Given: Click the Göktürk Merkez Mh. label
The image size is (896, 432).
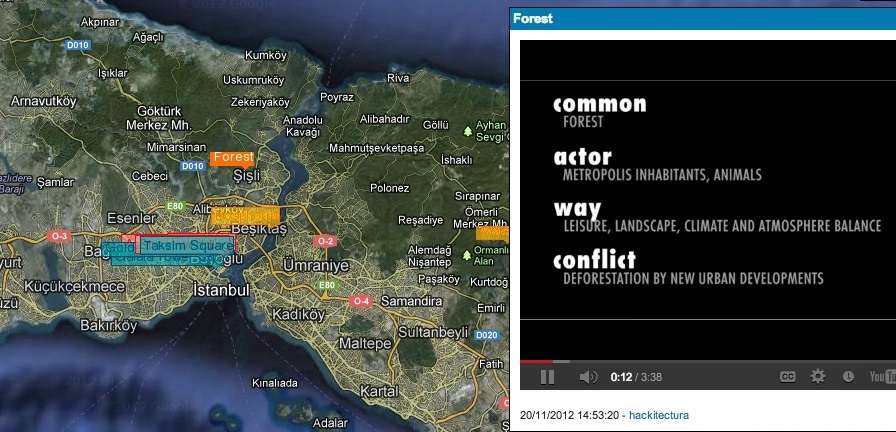Looking at the screenshot, I should tap(159, 118).
